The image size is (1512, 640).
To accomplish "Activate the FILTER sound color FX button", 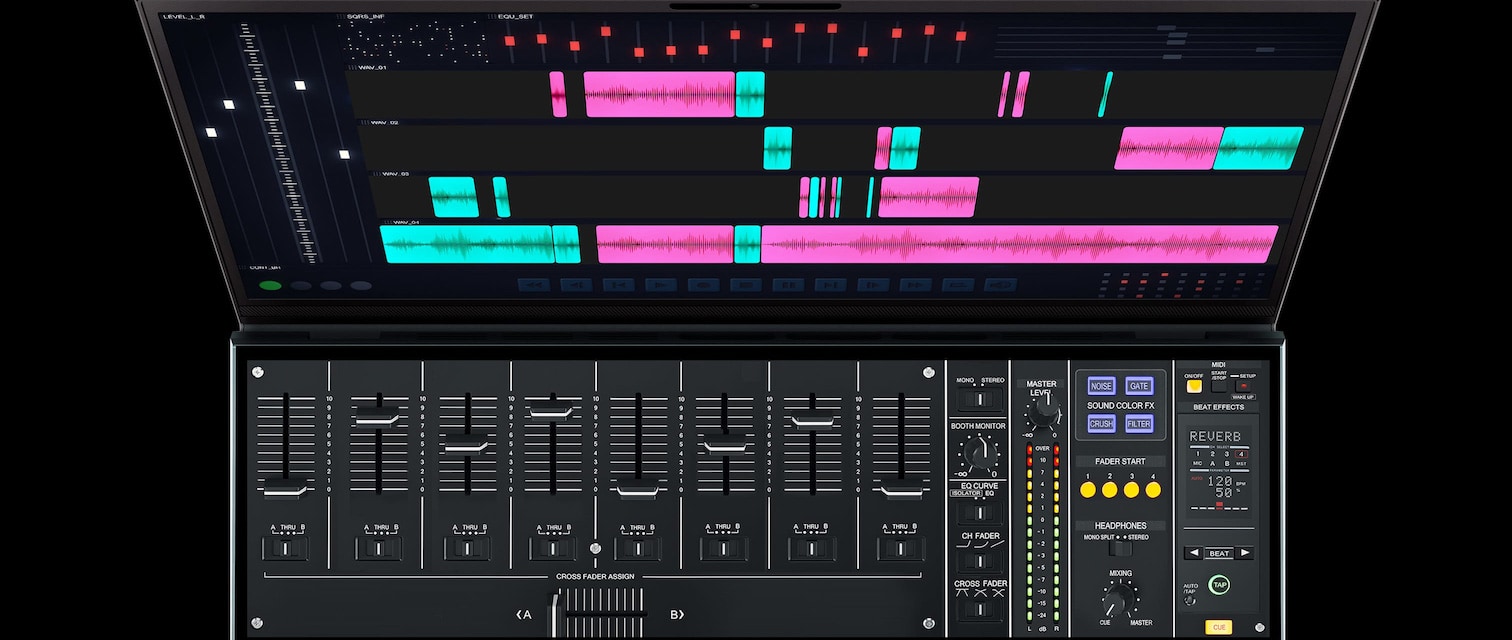I will [1139, 424].
